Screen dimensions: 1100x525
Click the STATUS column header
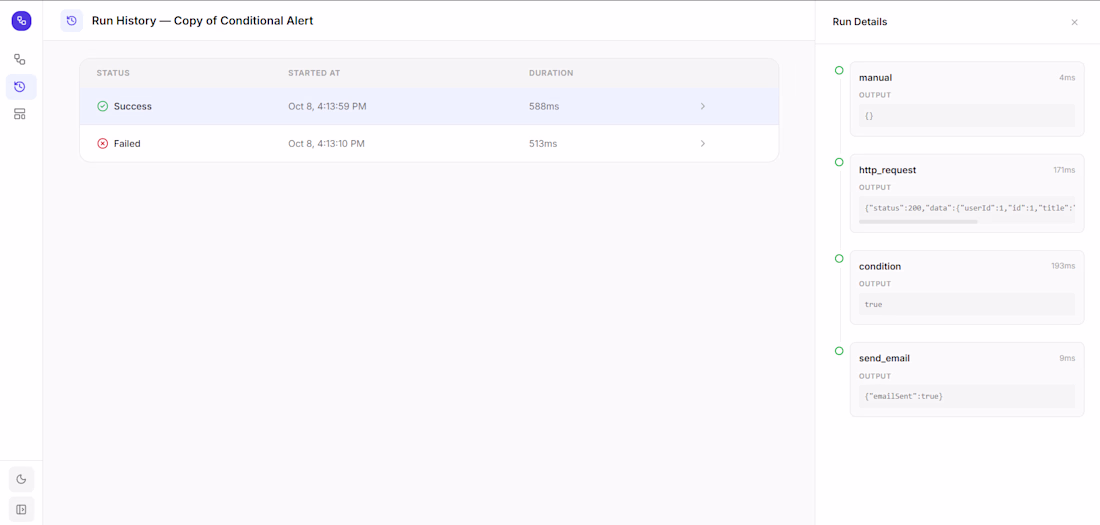pyautogui.click(x=113, y=73)
